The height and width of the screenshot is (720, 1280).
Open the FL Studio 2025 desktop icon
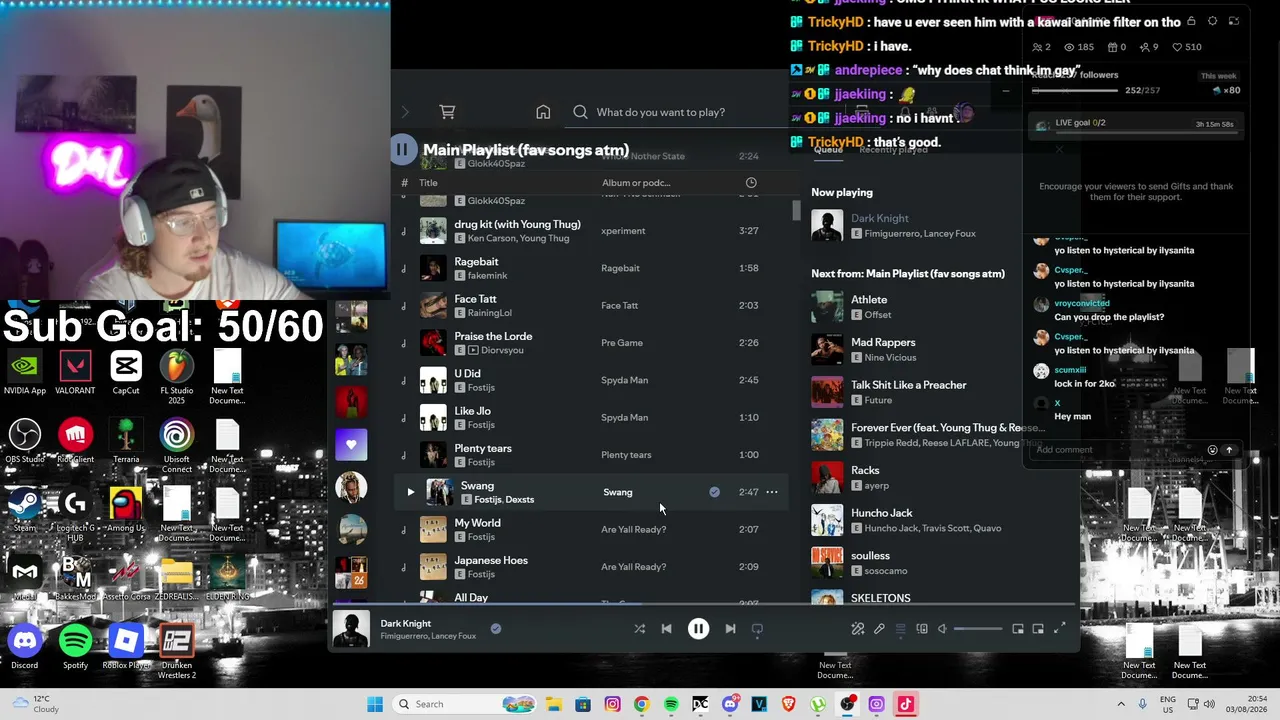point(177,377)
